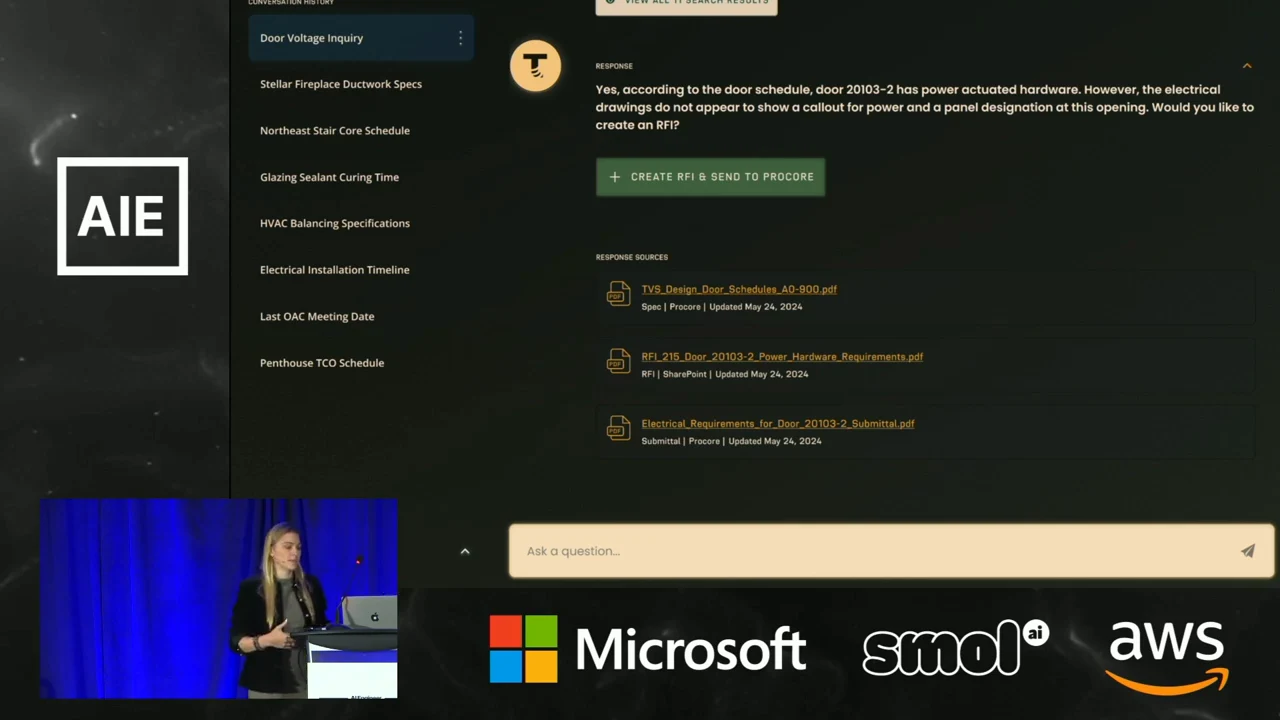The width and height of the screenshot is (1280, 720).
Task: Collapse the Response section chevron
Action: (x=1247, y=66)
